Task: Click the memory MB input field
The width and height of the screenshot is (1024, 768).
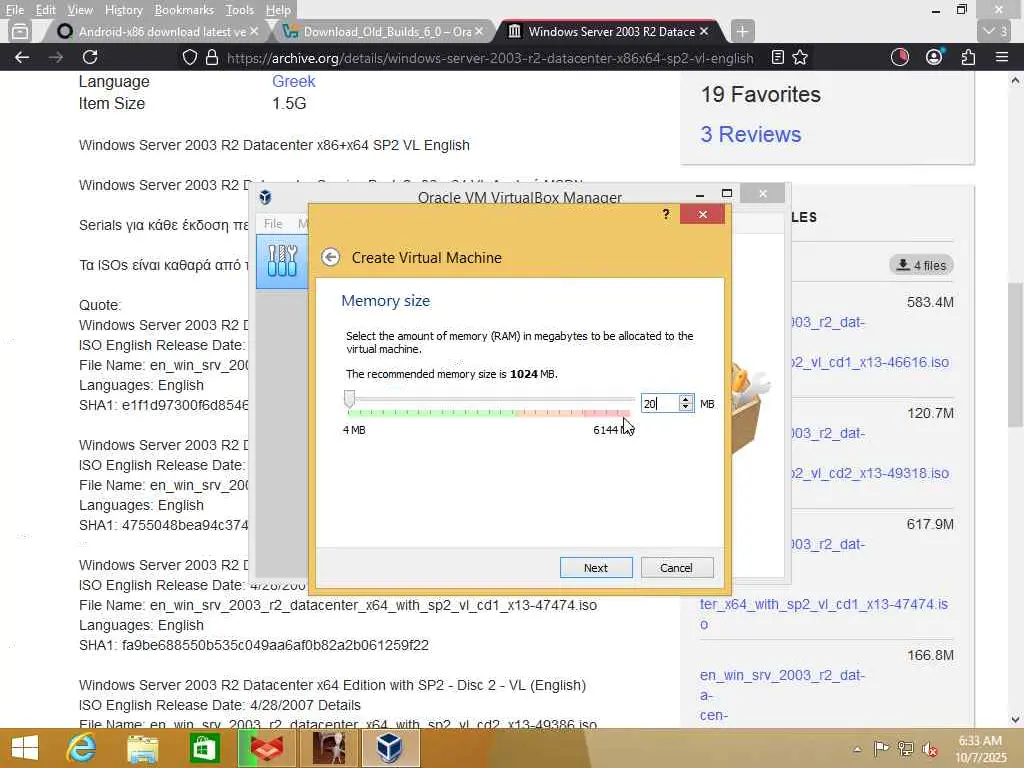Action: click(660, 404)
